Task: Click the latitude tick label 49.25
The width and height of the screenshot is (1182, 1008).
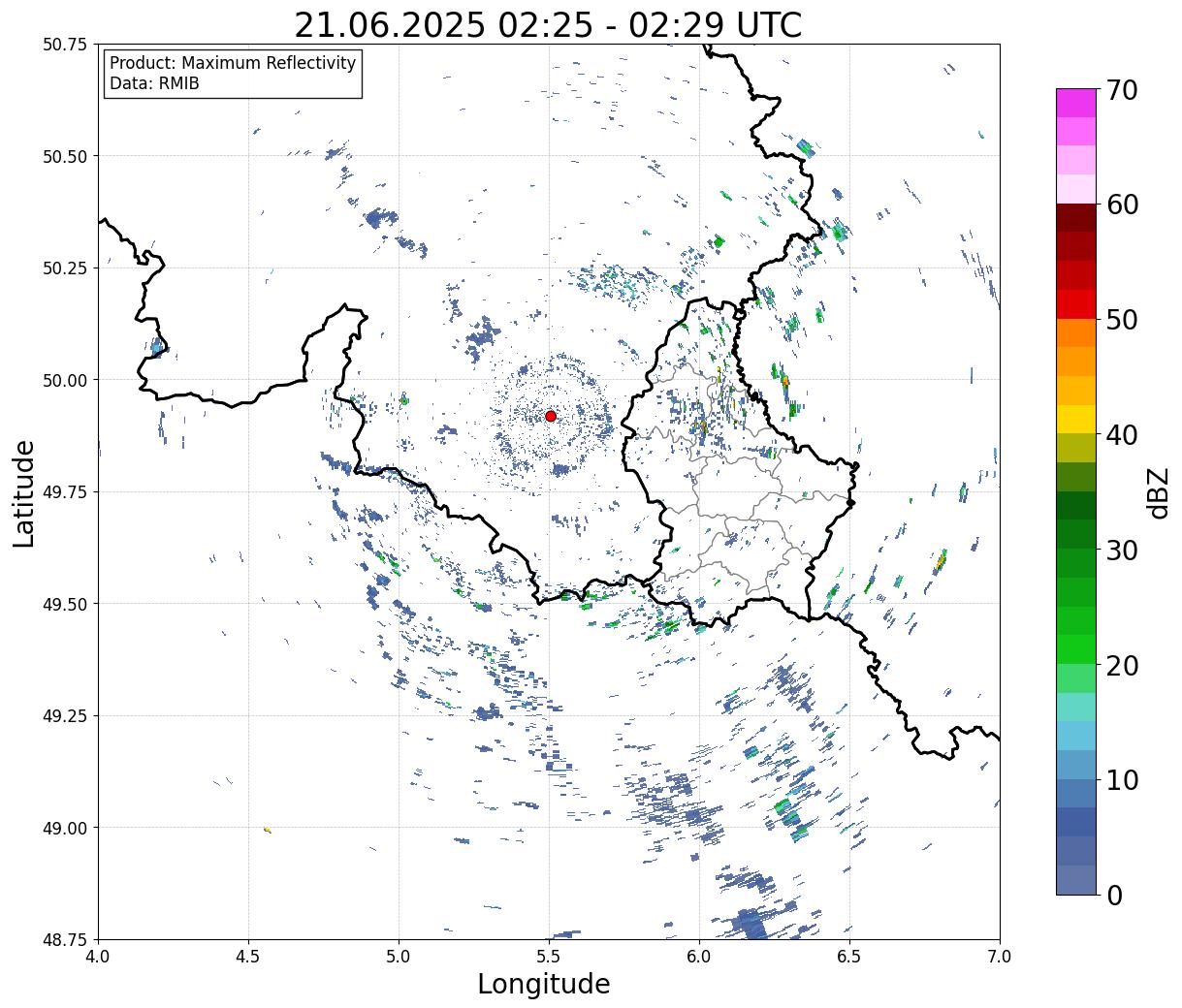Action: click(x=64, y=716)
